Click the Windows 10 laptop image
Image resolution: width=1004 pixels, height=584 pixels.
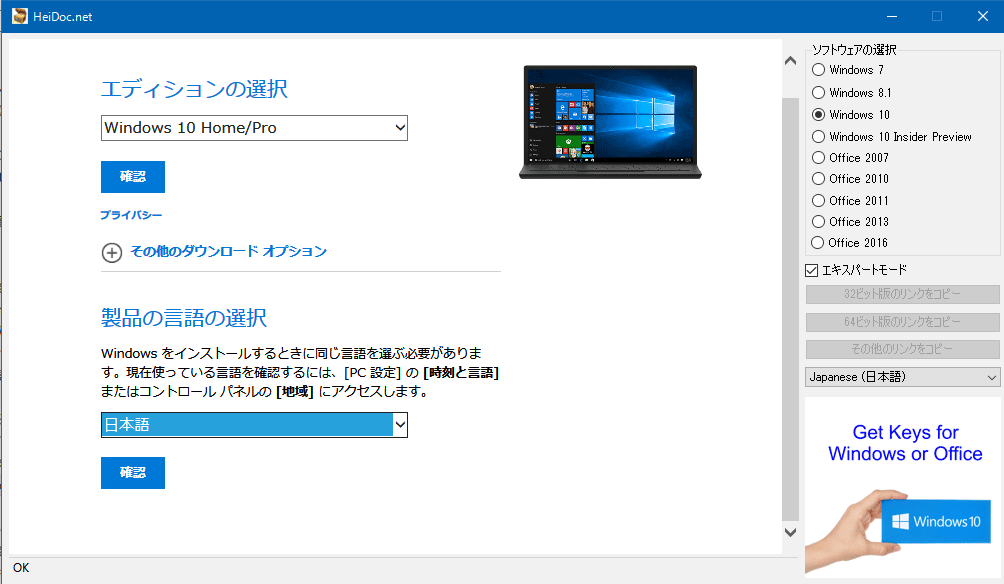point(610,122)
